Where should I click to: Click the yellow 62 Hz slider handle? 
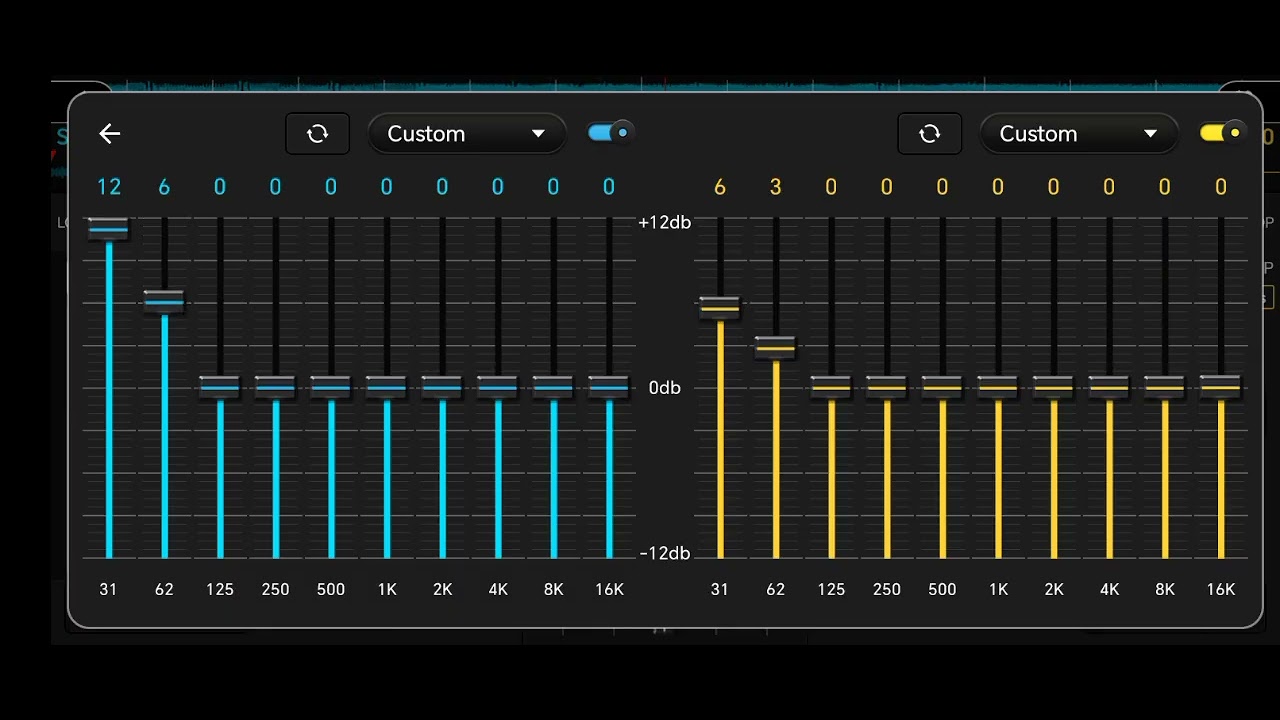[775, 348]
